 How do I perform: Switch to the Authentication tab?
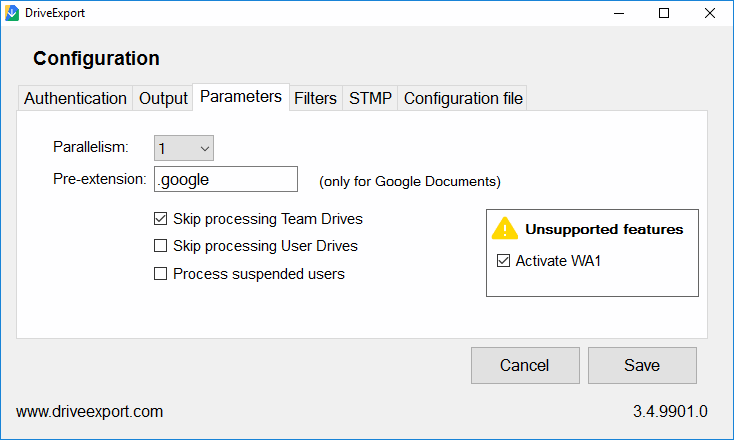pos(75,98)
